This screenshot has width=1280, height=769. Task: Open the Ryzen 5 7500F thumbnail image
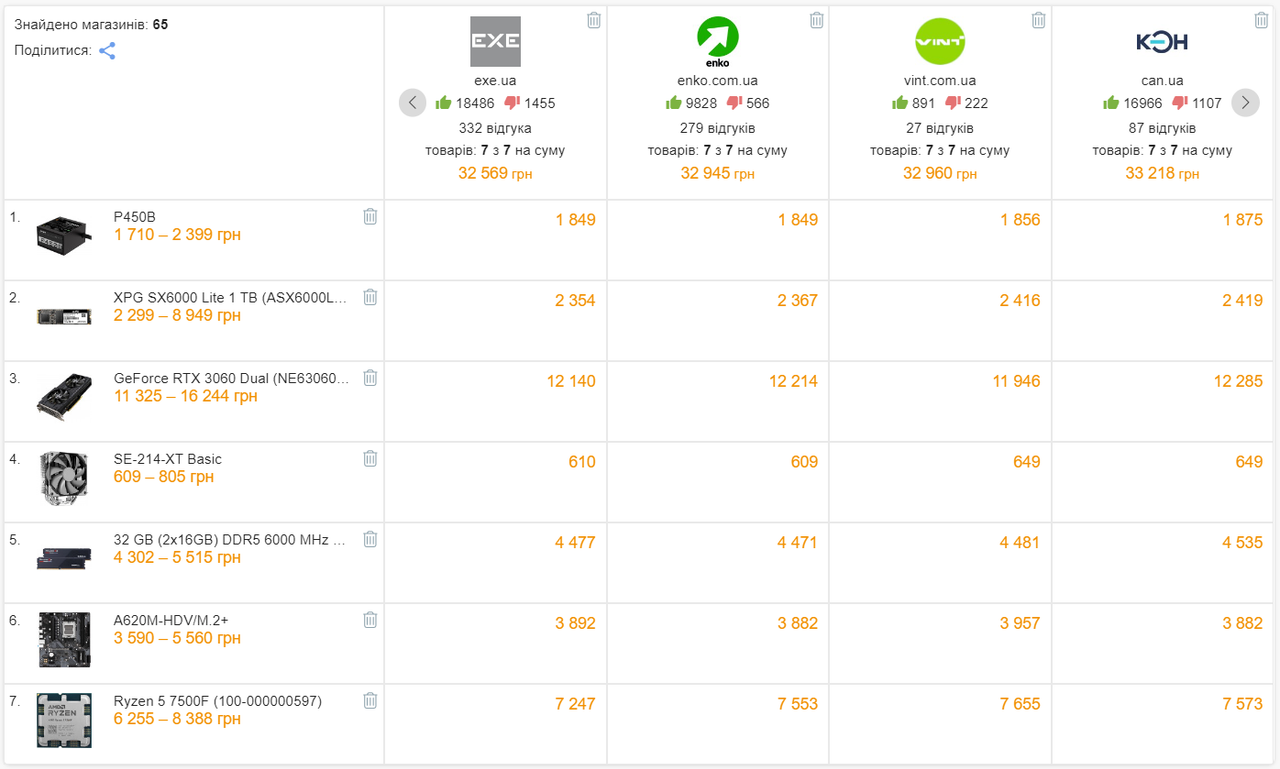[x=64, y=720]
